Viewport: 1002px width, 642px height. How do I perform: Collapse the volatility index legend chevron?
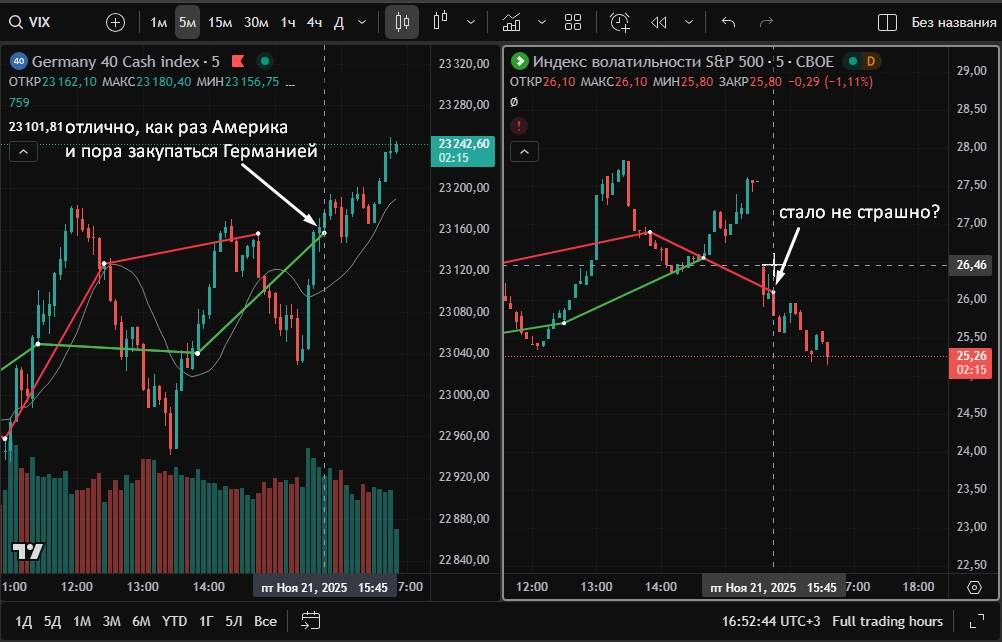pos(524,151)
